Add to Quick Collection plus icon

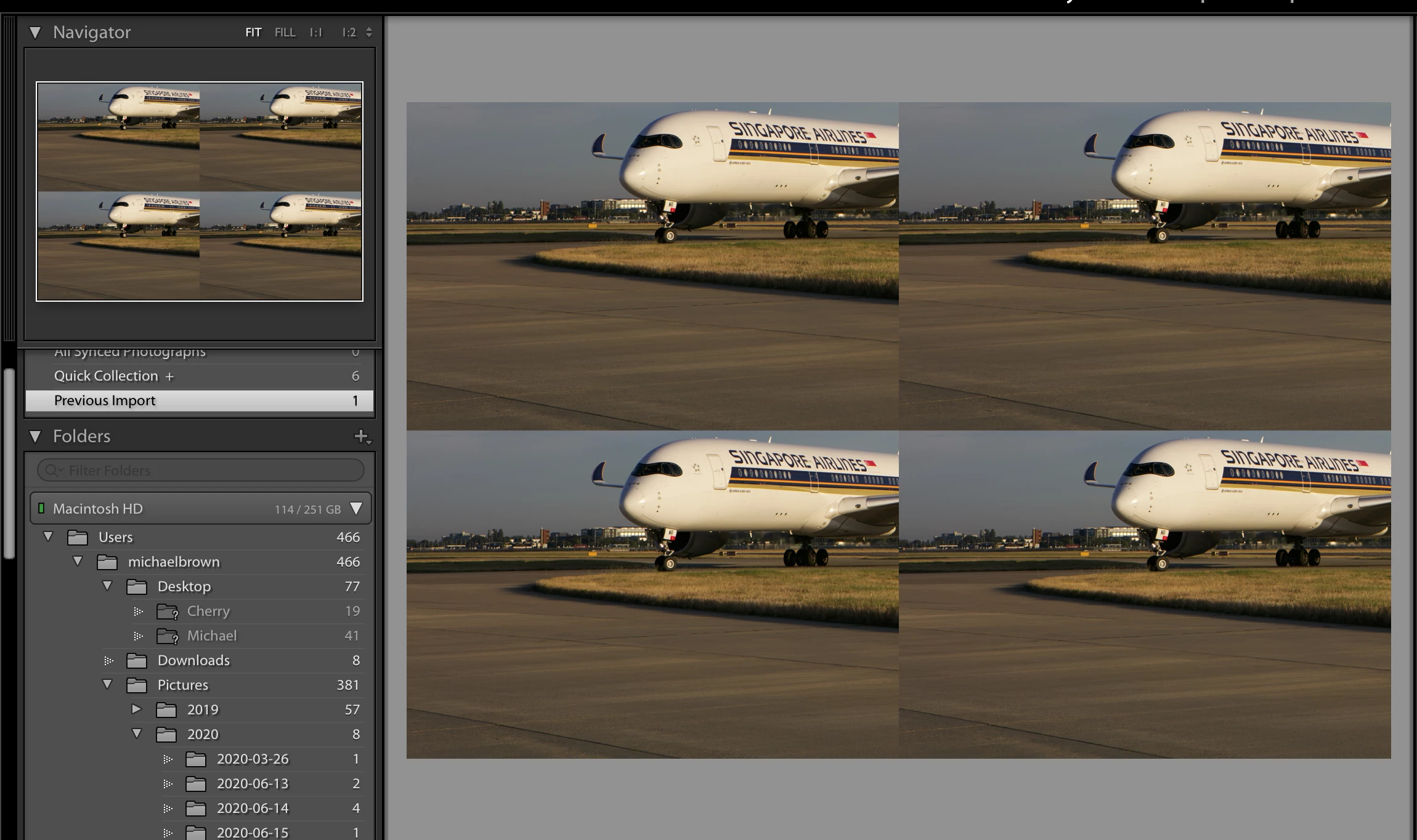pyautogui.click(x=169, y=376)
